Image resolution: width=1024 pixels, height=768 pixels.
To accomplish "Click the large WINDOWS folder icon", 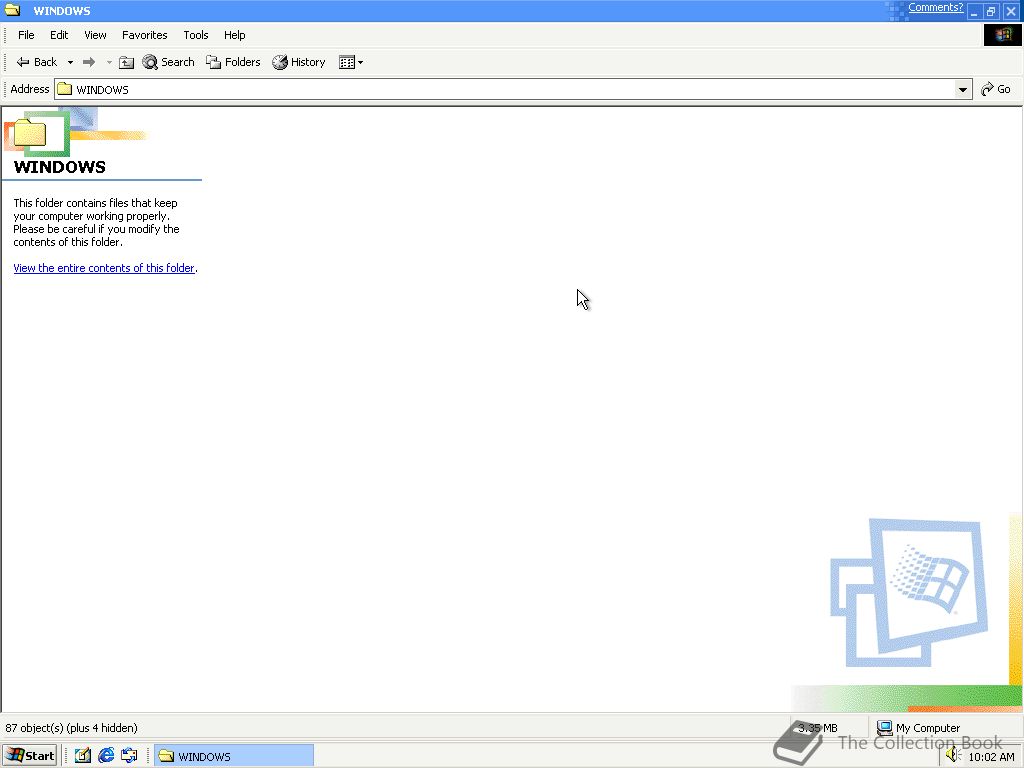I will point(30,133).
